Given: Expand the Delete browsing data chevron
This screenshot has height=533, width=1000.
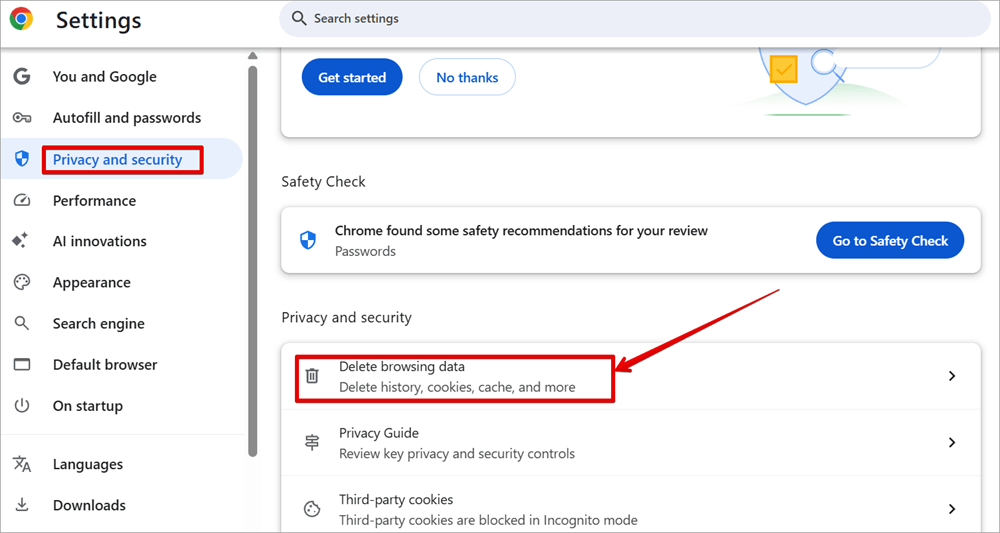Looking at the screenshot, I should pyautogui.click(x=952, y=376).
